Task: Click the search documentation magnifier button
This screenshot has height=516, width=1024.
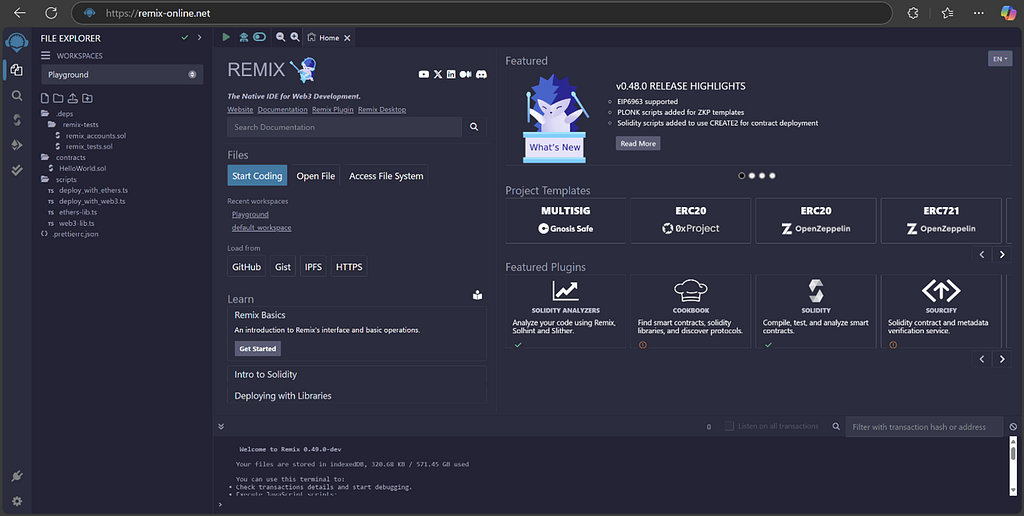Action: (474, 127)
